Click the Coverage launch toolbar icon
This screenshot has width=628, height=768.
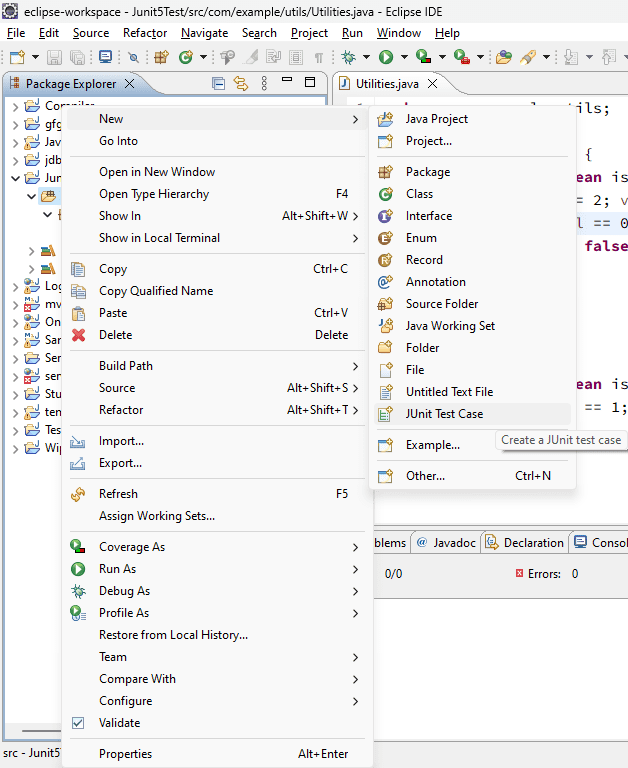tap(423, 57)
